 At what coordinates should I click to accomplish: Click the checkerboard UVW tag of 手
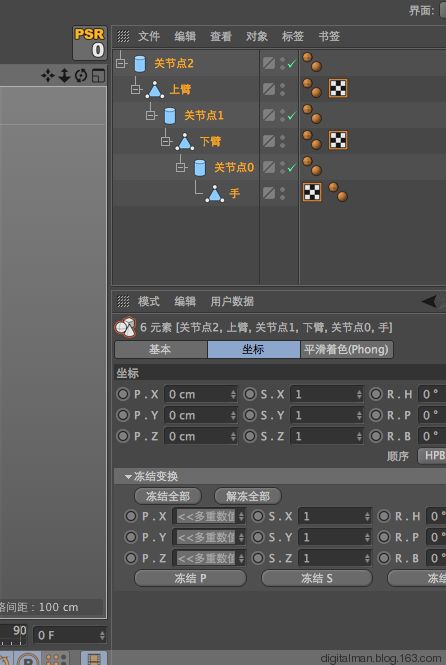[x=312, y=192]
